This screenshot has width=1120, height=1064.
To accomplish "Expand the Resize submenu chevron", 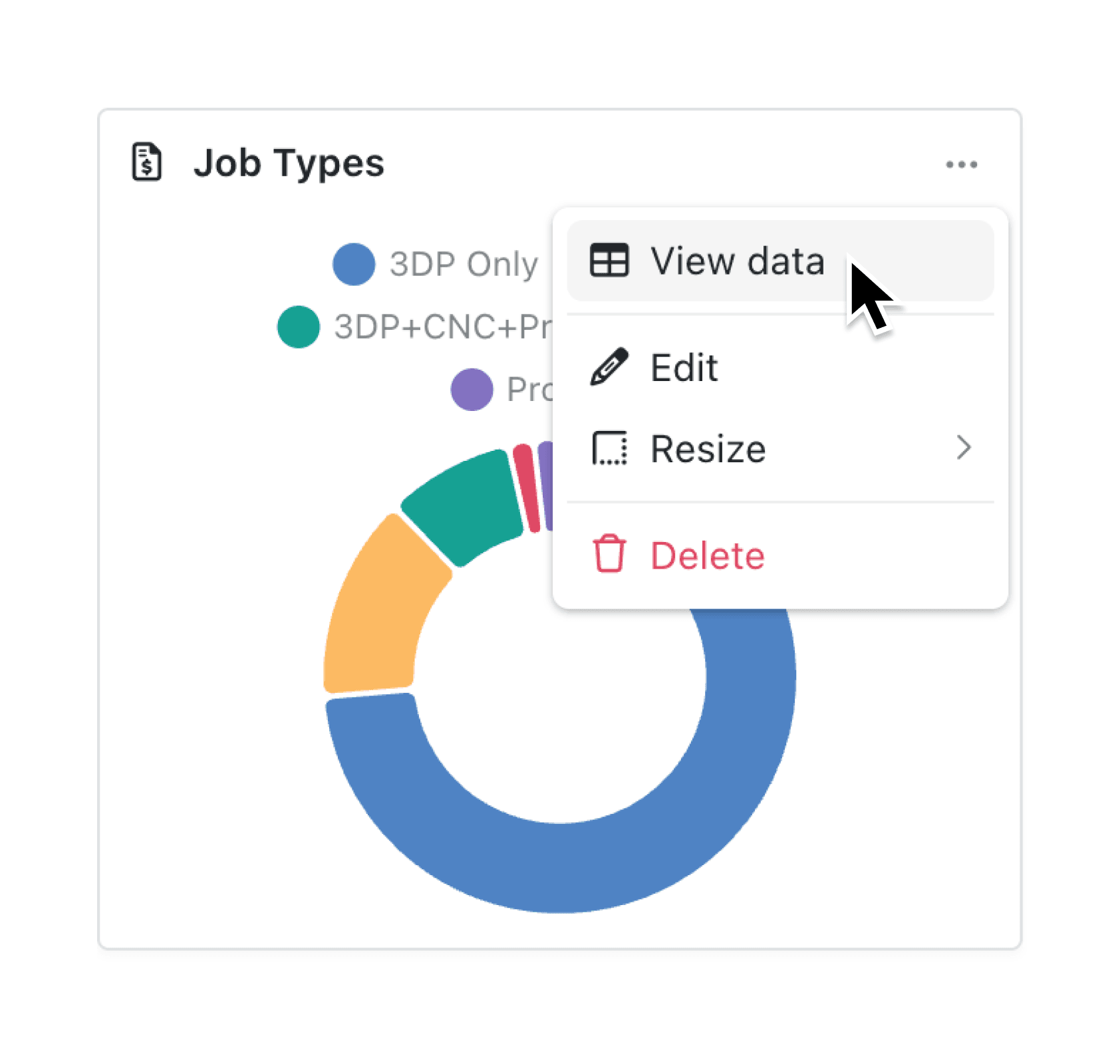I will pyautogui.click(x=964, y=449).
